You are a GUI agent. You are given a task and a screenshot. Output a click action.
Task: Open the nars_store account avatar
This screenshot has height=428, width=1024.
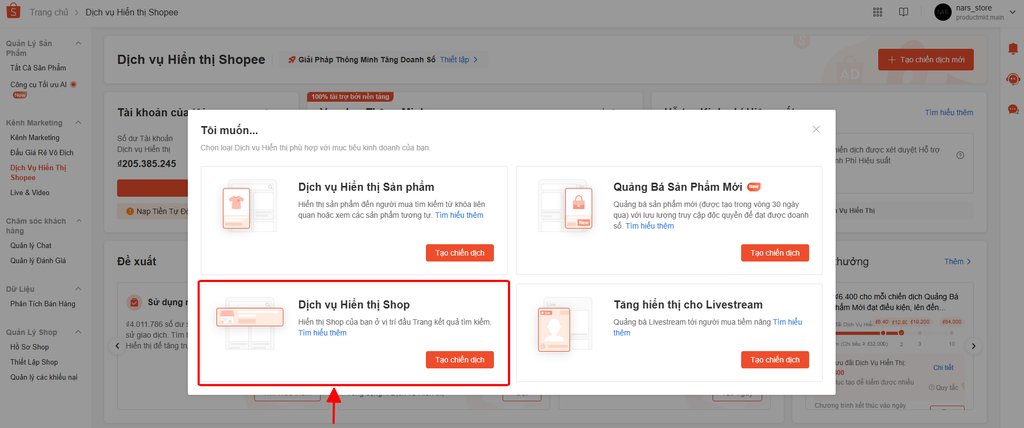pos(942,12)
